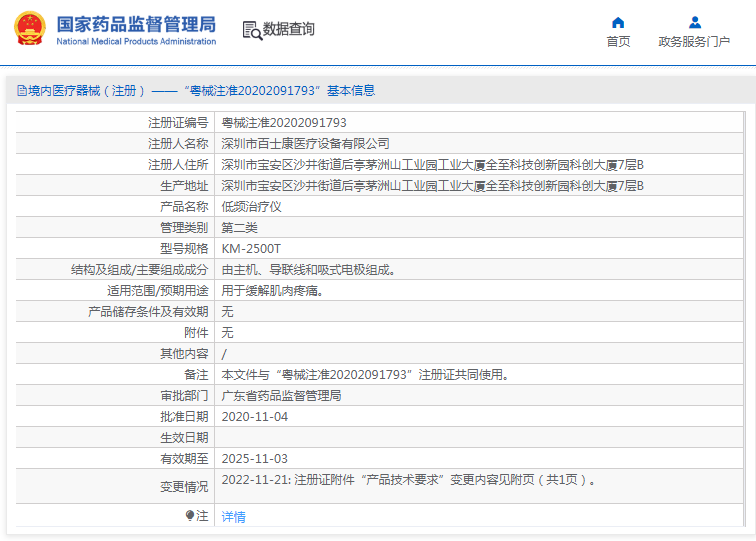The image size is (756, 541).
Task: Click the lightbulb icon beside 注
Action: (x=190, y=516)
